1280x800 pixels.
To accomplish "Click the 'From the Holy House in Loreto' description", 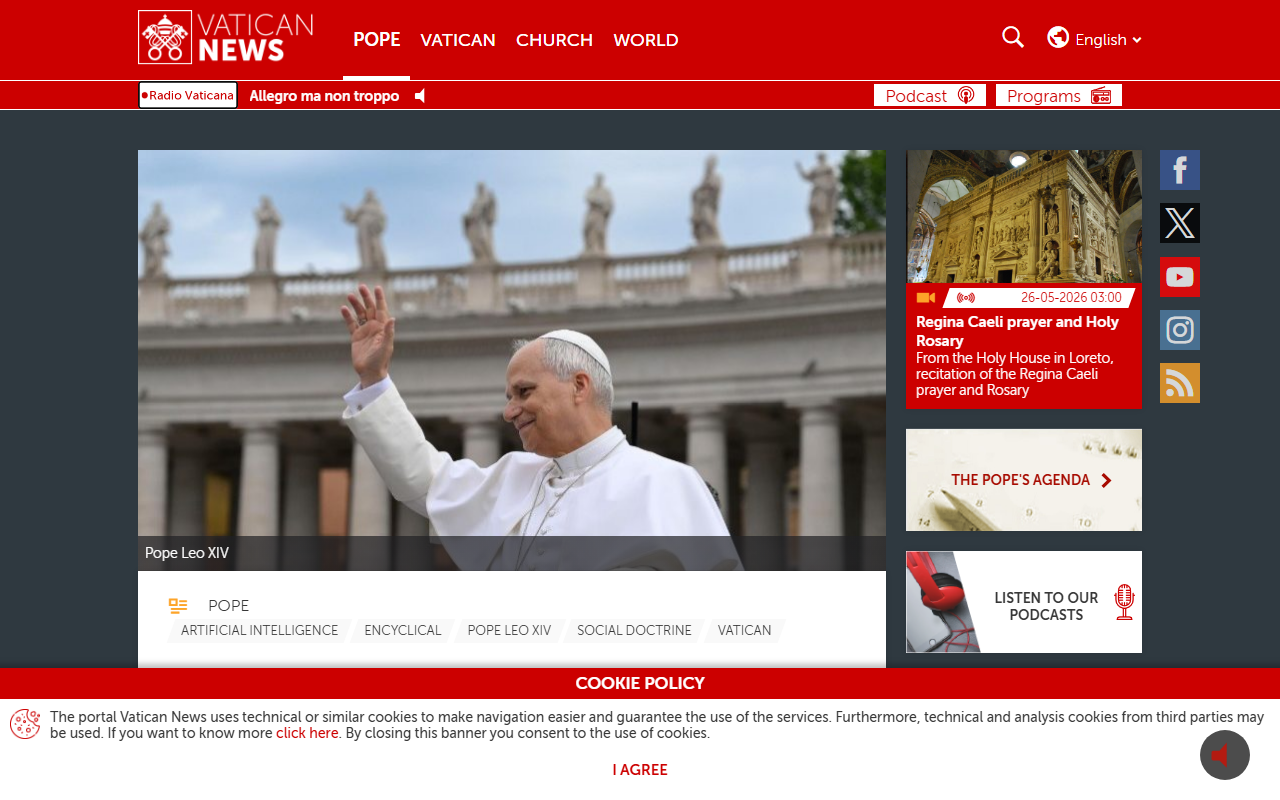I will point(1015,374).
